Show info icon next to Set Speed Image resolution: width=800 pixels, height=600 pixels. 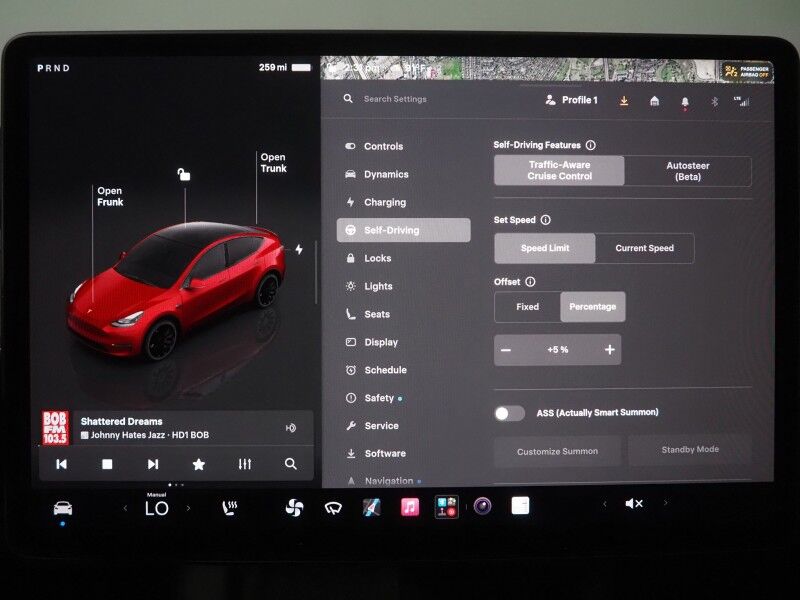pyautogui.click(x=545, y=220)
